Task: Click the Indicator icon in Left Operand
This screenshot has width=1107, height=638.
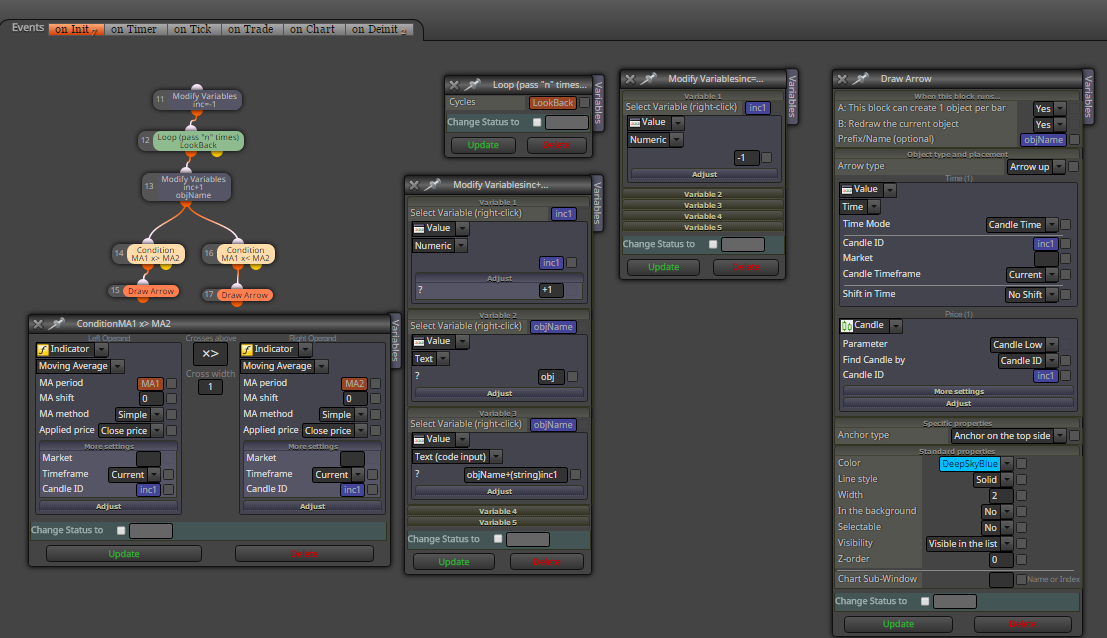Action: (x=42, y=349)
